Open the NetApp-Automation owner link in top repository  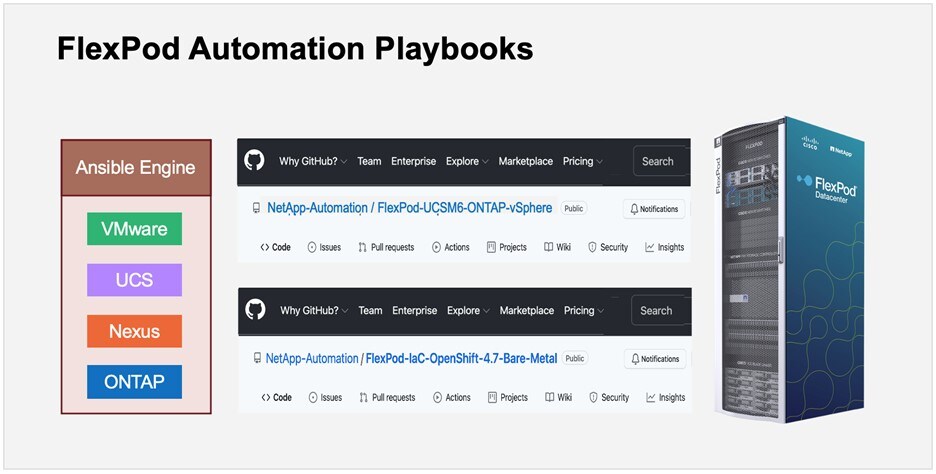pyautogui.click(x=311, y=208)
